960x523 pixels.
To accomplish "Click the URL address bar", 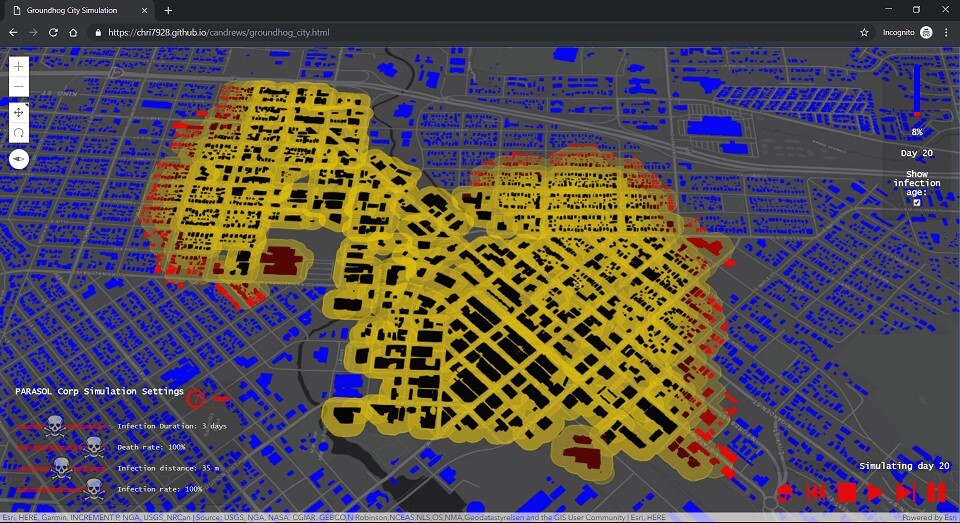I will pyautogui.click(x=479, y=32).
